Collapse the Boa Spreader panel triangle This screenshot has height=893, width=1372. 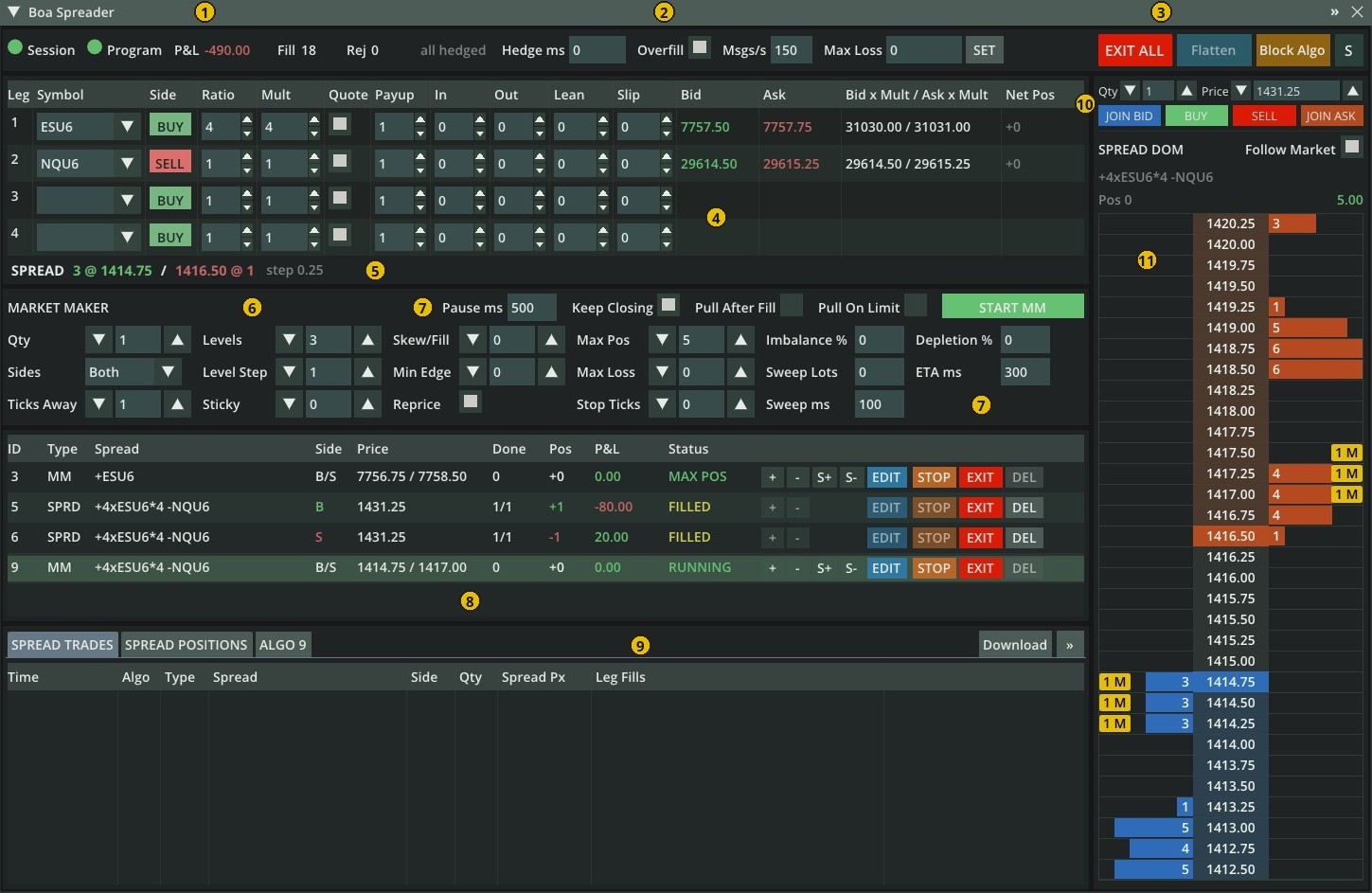click(13, 12)
